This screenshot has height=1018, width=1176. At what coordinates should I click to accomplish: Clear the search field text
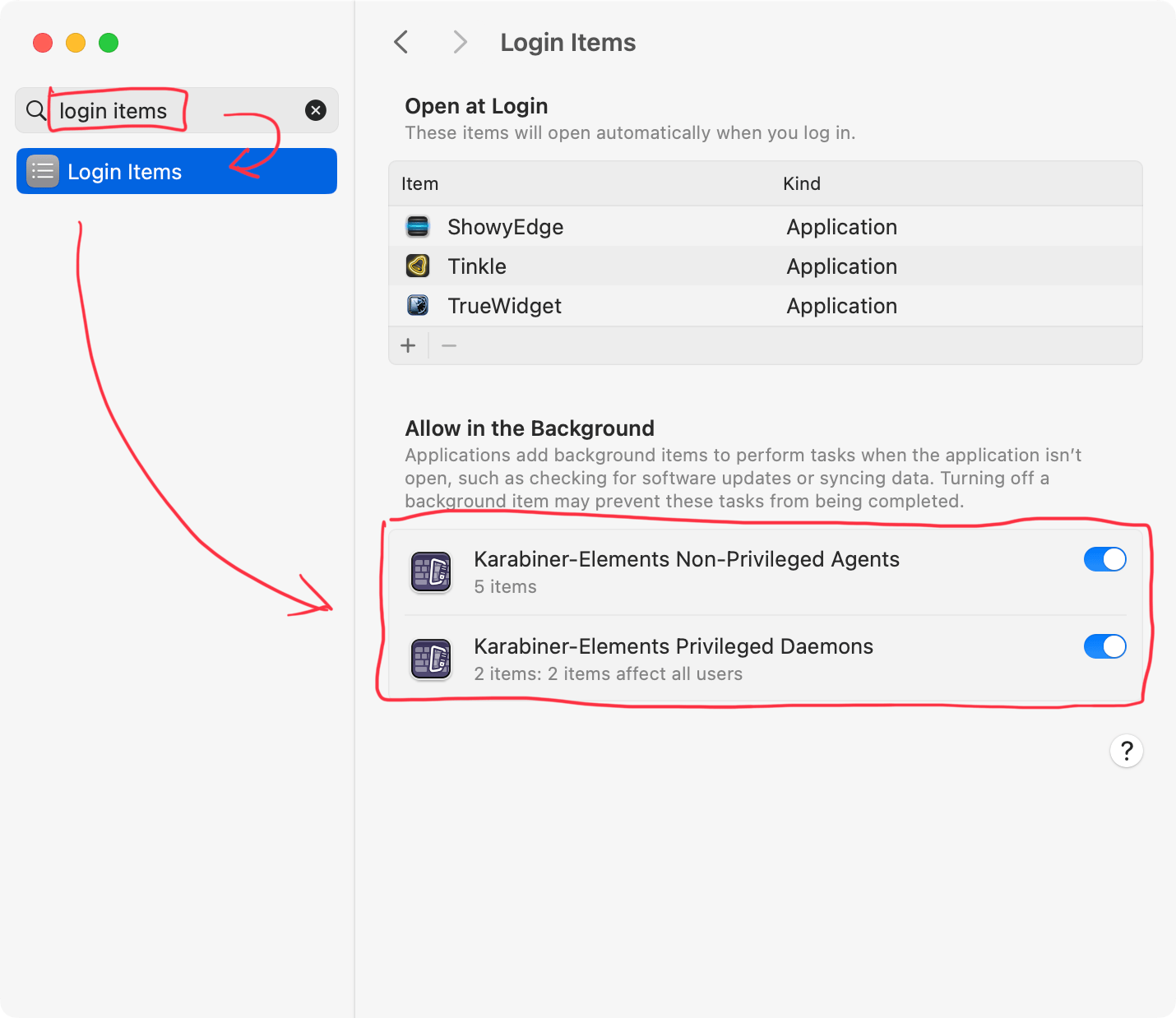coord(316,110)
